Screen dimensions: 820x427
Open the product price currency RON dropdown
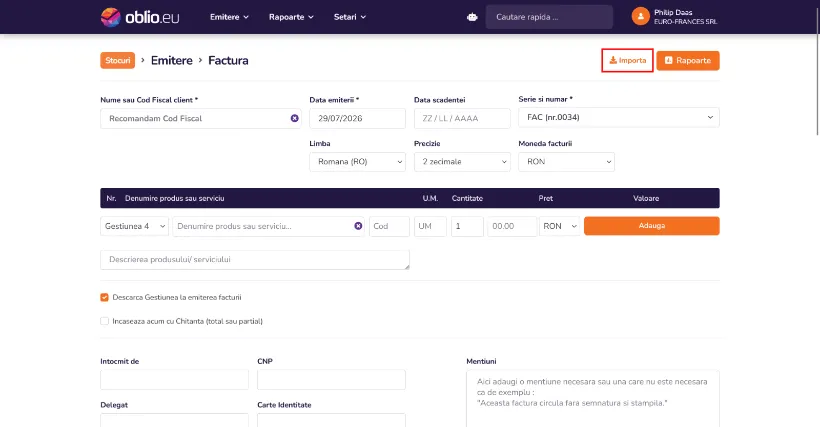(x=560, y=226)
